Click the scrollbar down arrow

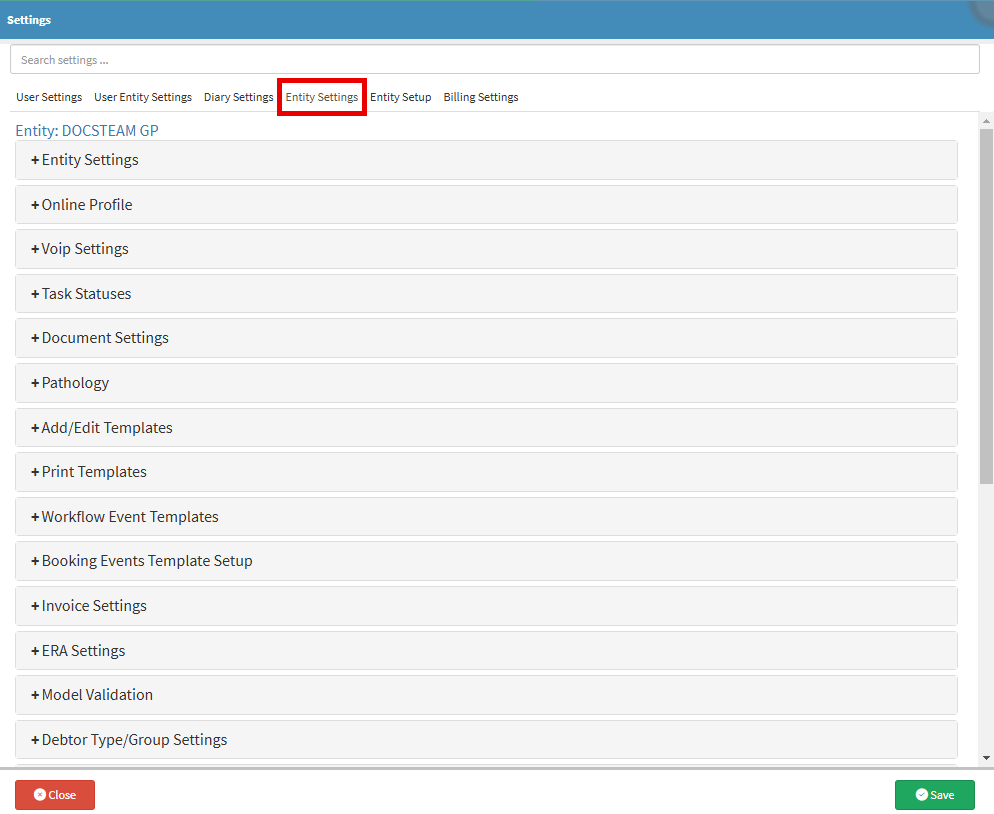[x=986, y=758]
